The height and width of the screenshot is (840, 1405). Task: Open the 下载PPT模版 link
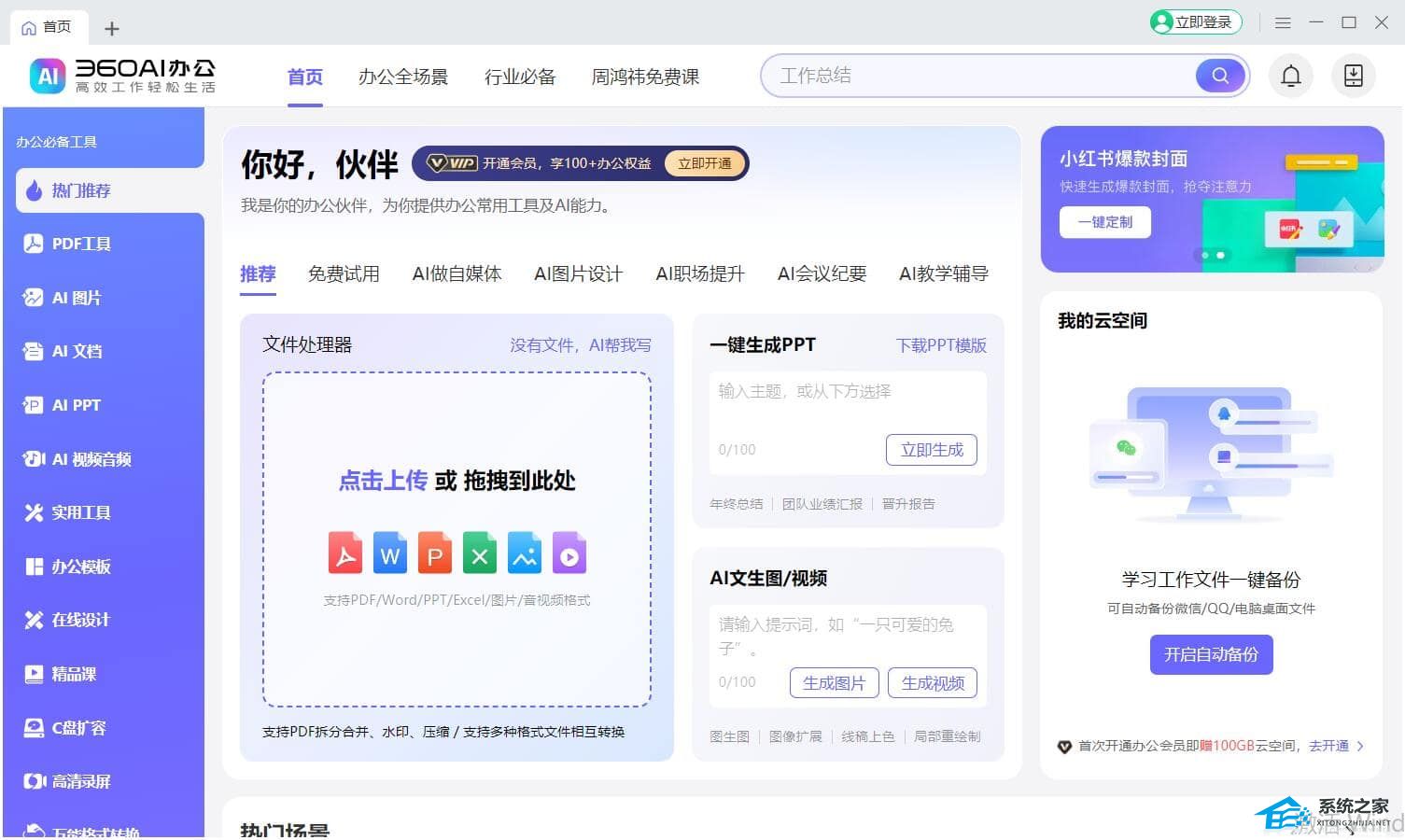coord(941,345)
